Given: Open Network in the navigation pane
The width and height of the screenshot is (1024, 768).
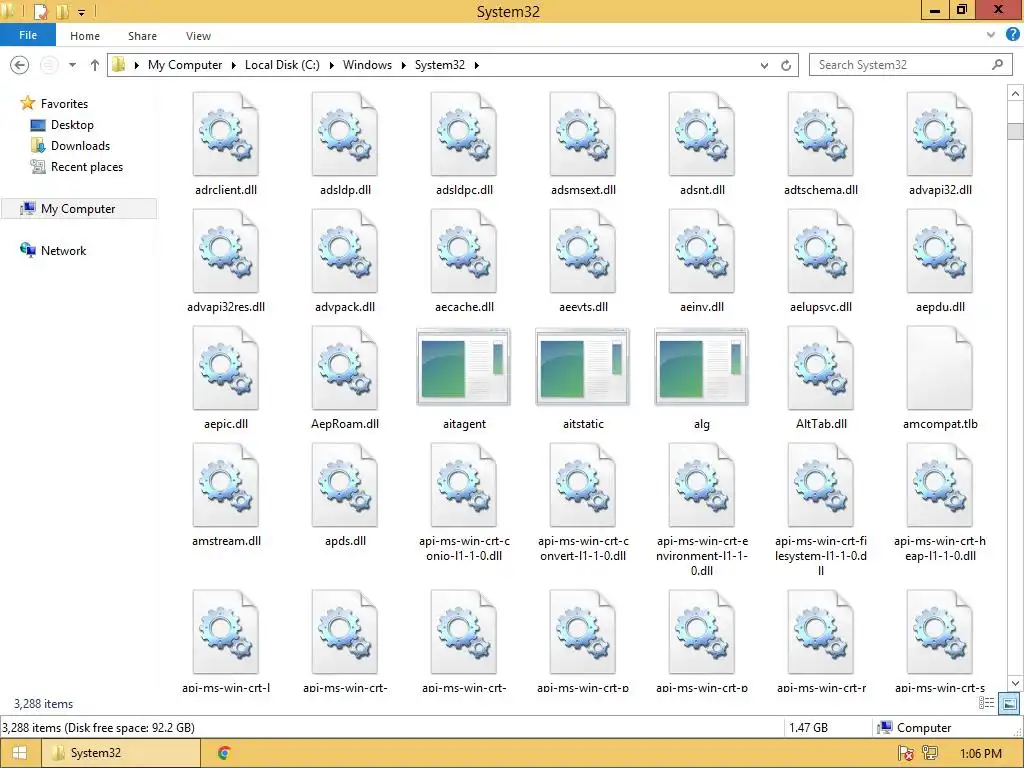Looking at the screenshot, I should tap(63, 250).
